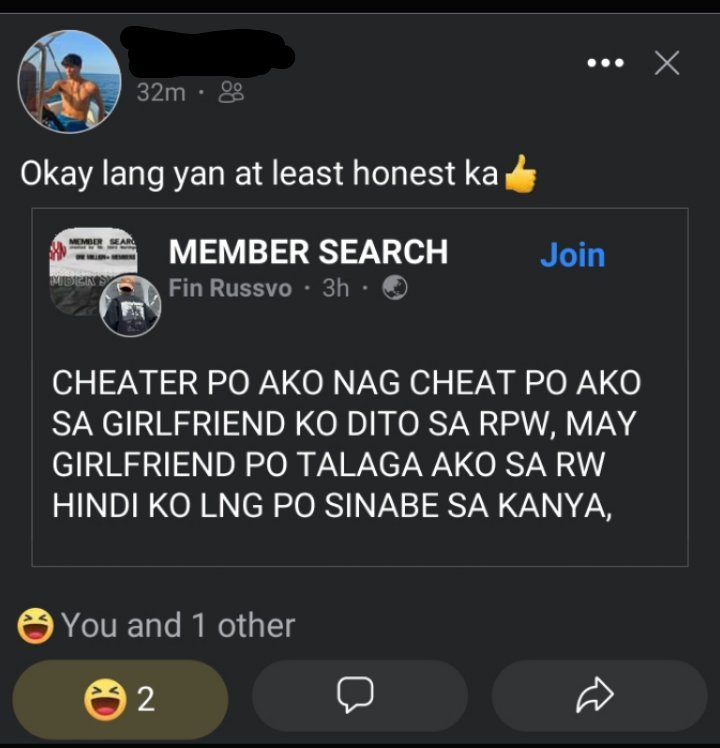Open the comment bubble button
Screen dimensions: 720x748
[x=360, y=696]
